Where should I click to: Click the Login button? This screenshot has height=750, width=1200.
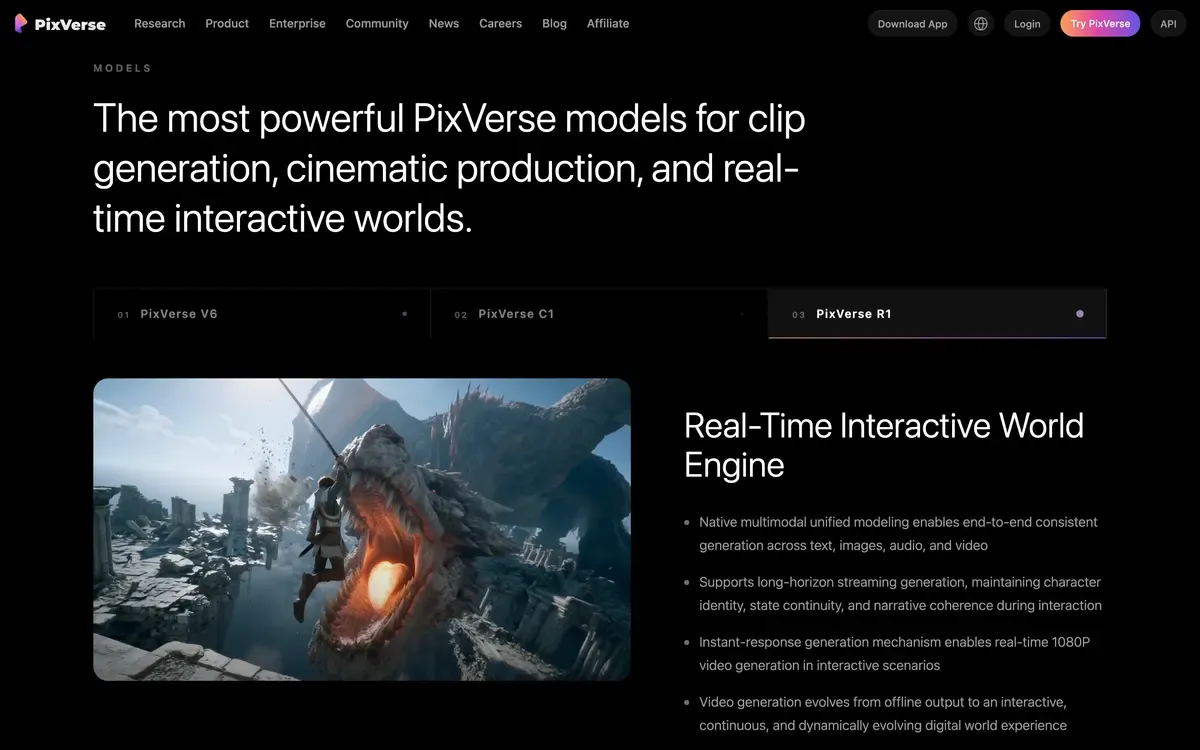pos(1027,23)
